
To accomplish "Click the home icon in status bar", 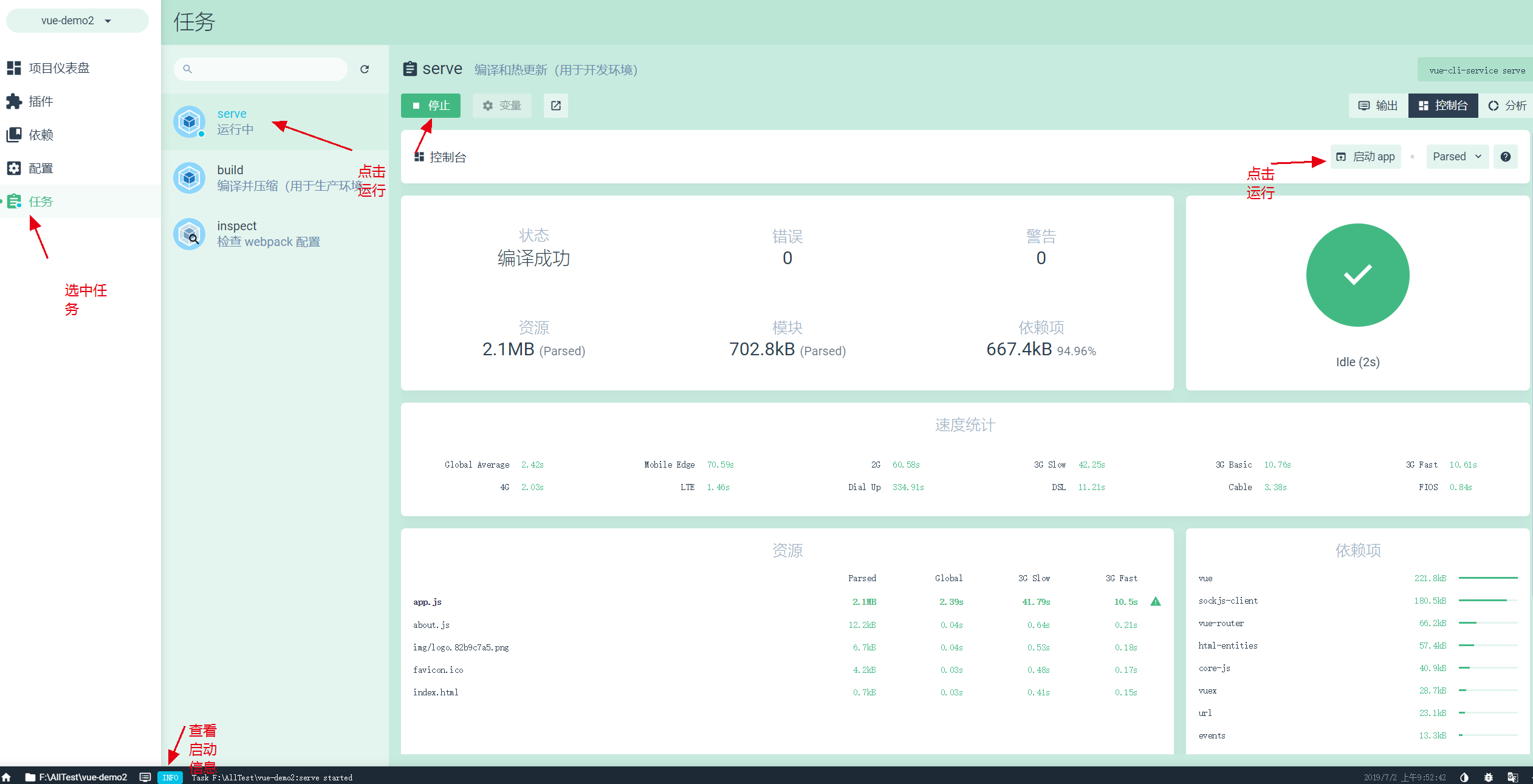I will (7, 777).
